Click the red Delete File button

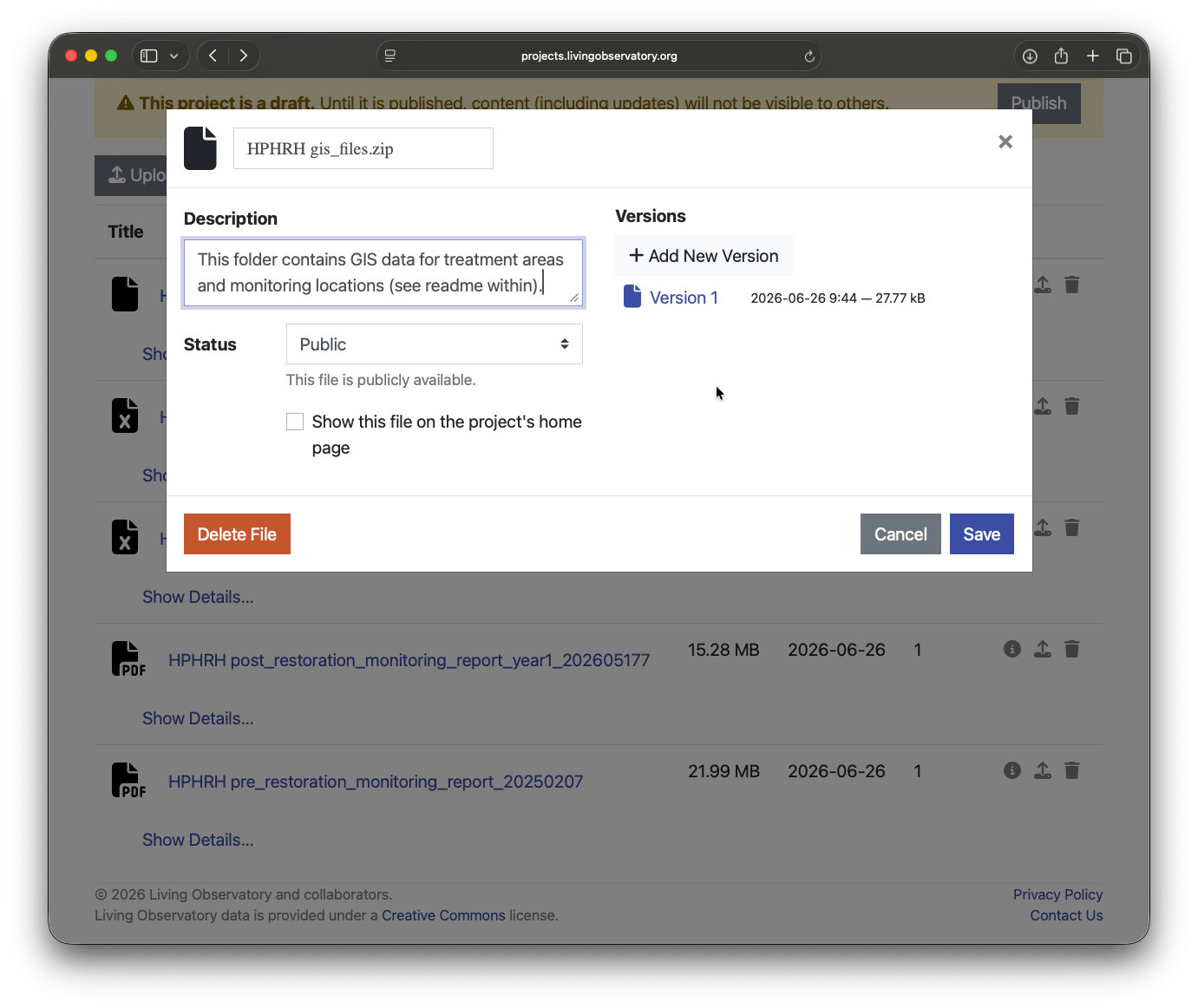click(x=237, y=534)
